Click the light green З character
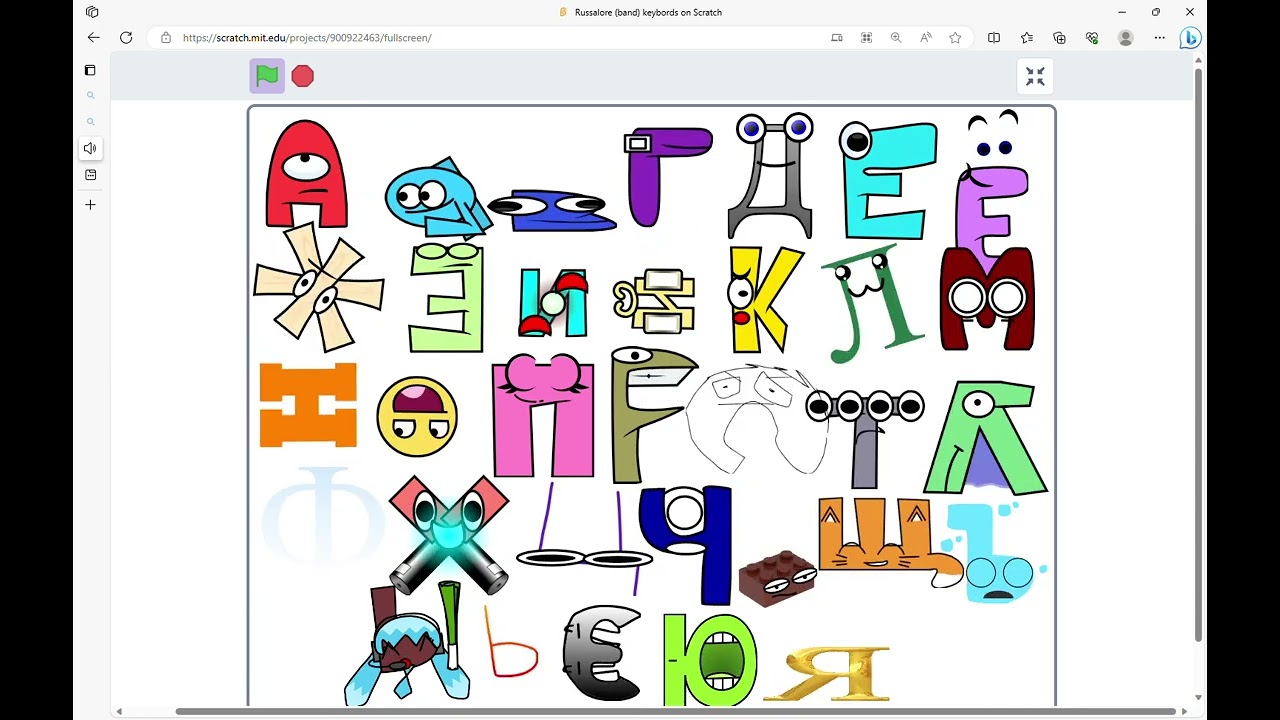 pos(446,297)
